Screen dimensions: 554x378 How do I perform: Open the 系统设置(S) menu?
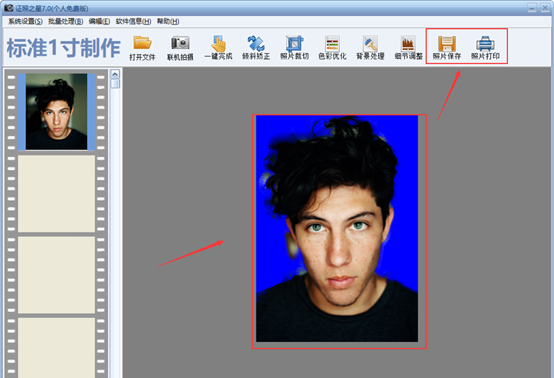click(25, 22)
